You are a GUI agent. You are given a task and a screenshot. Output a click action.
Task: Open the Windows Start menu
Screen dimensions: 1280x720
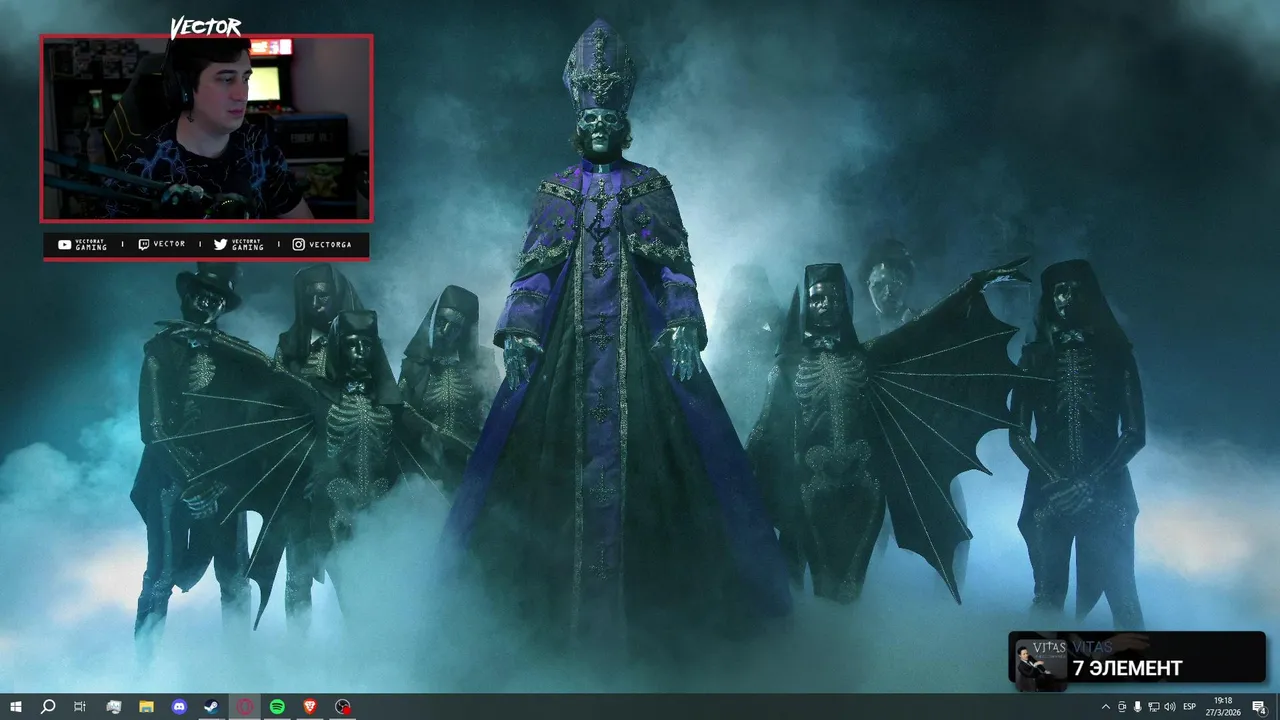15,707
